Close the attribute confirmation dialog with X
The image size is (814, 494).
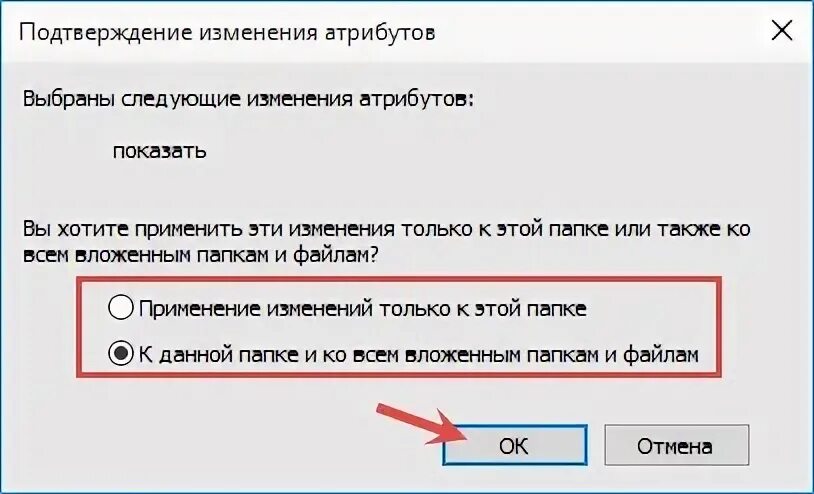(781, 31)
